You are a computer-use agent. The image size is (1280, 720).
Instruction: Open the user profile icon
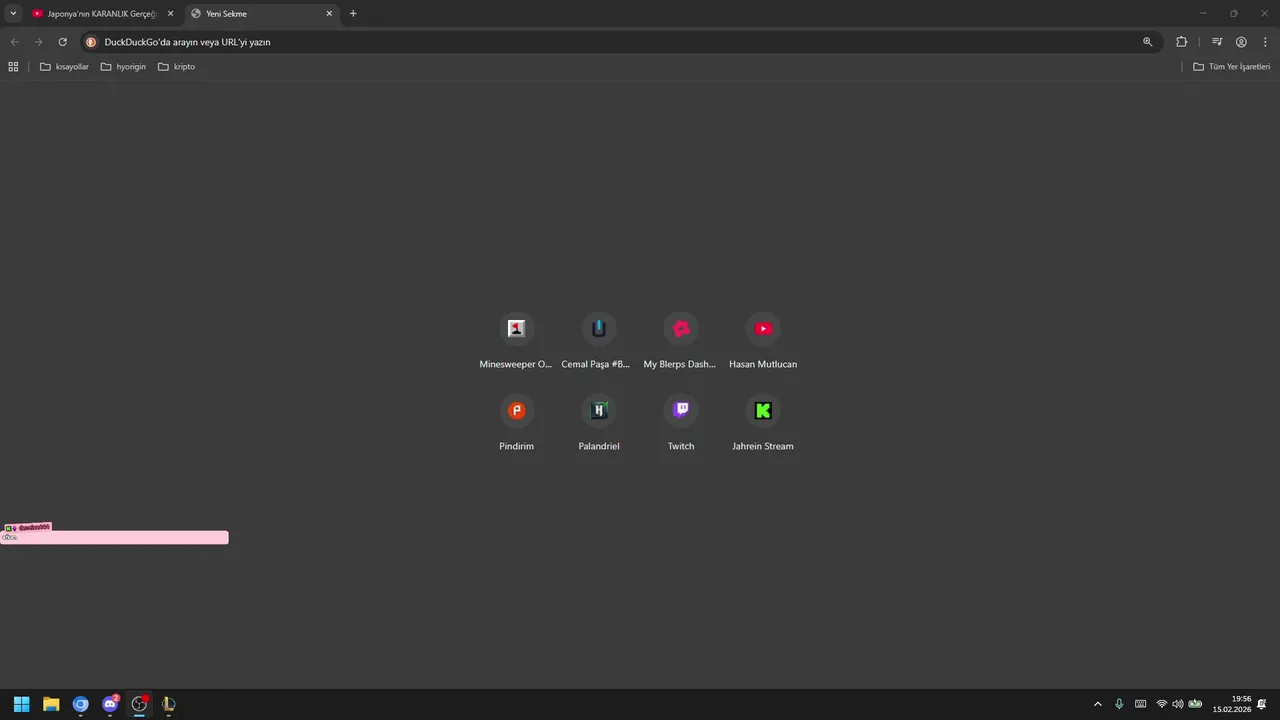1241,42
